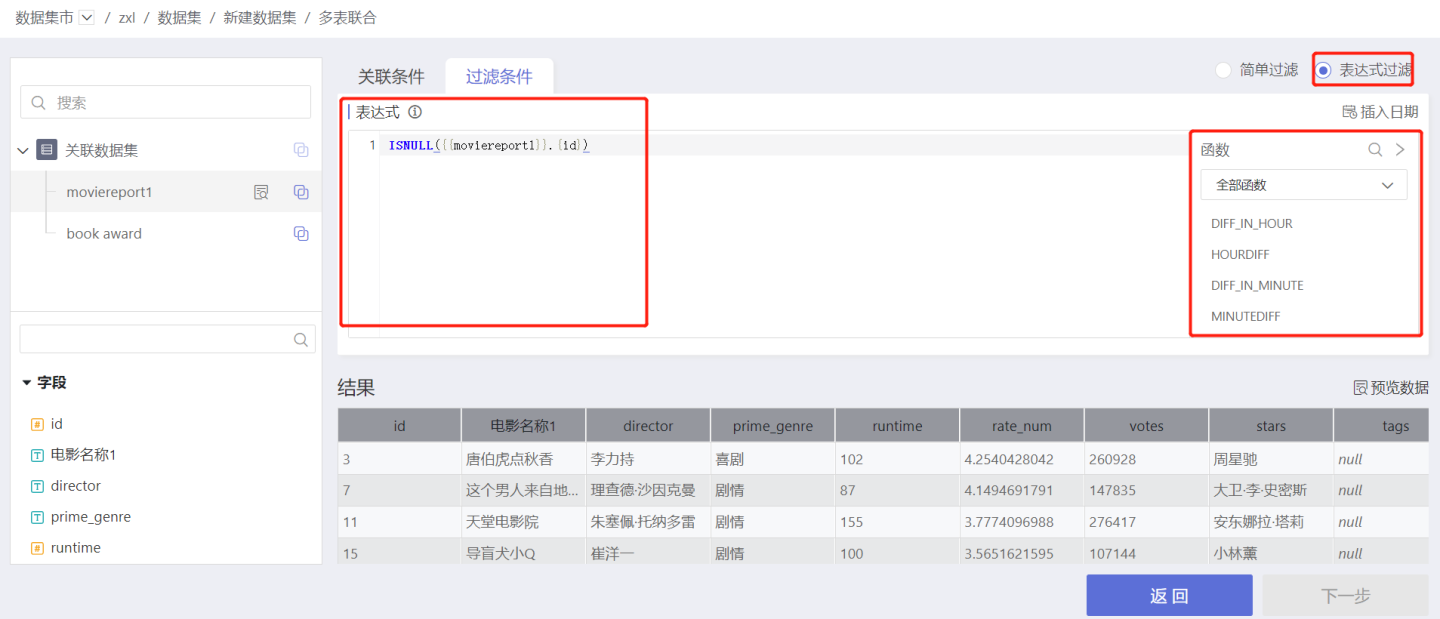
Task: Click the magnifier icon in the field search box
Action: click(x=301, y=340)
